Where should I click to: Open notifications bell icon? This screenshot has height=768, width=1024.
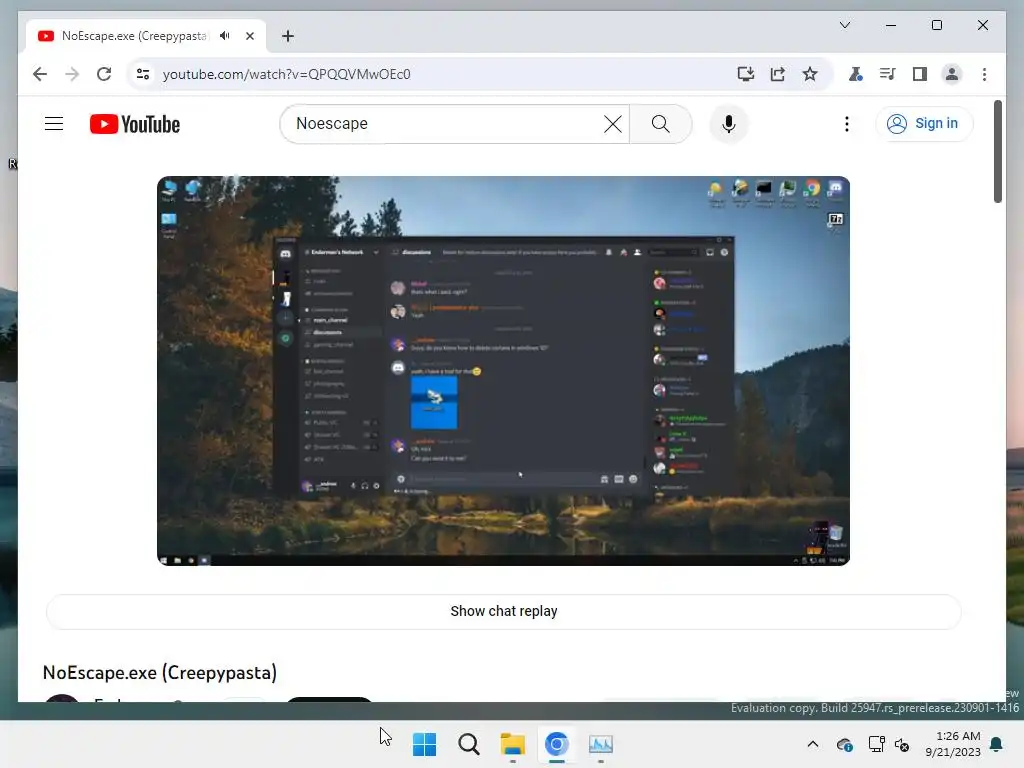click(997, 744)
